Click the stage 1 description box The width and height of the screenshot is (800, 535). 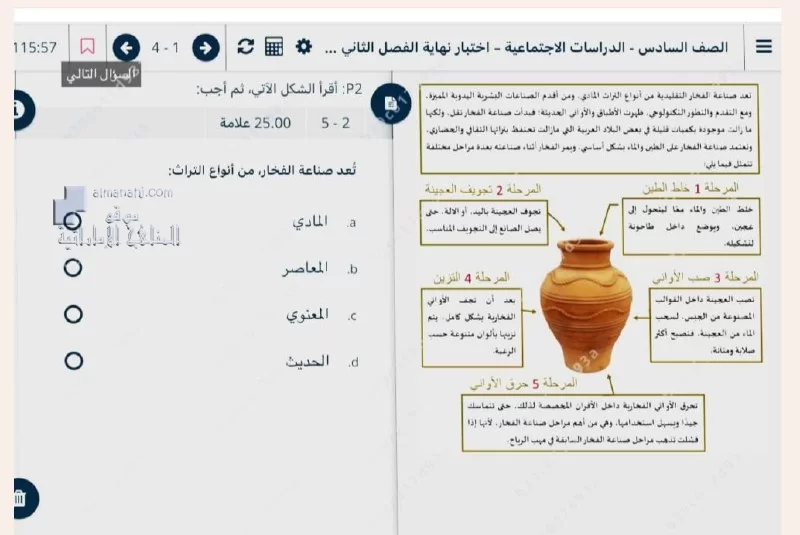[691, 226]
